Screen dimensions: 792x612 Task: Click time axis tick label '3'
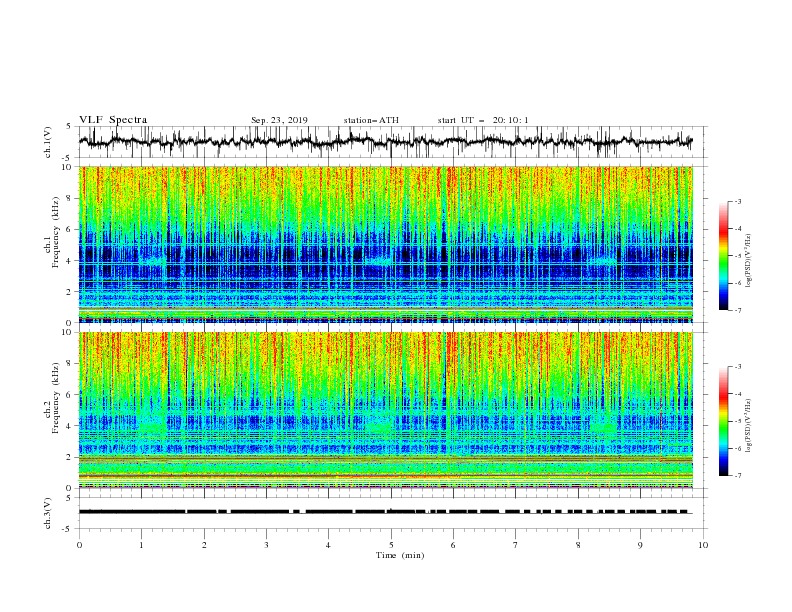coord(266,545)
